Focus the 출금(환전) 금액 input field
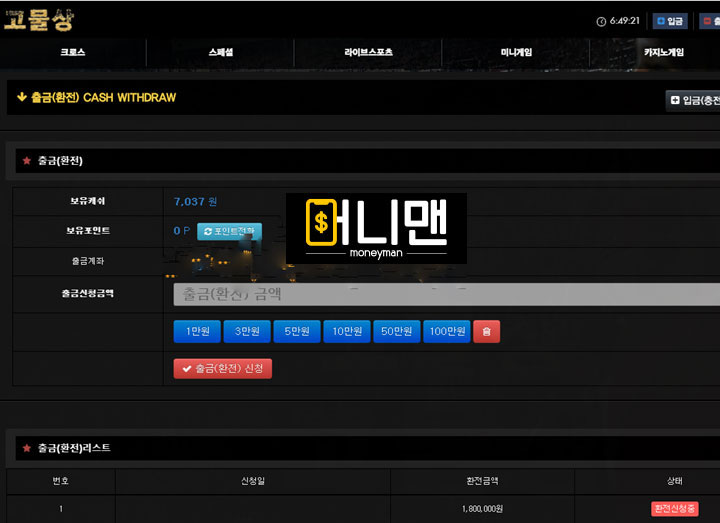720x523 pixels. coord(445,294)
